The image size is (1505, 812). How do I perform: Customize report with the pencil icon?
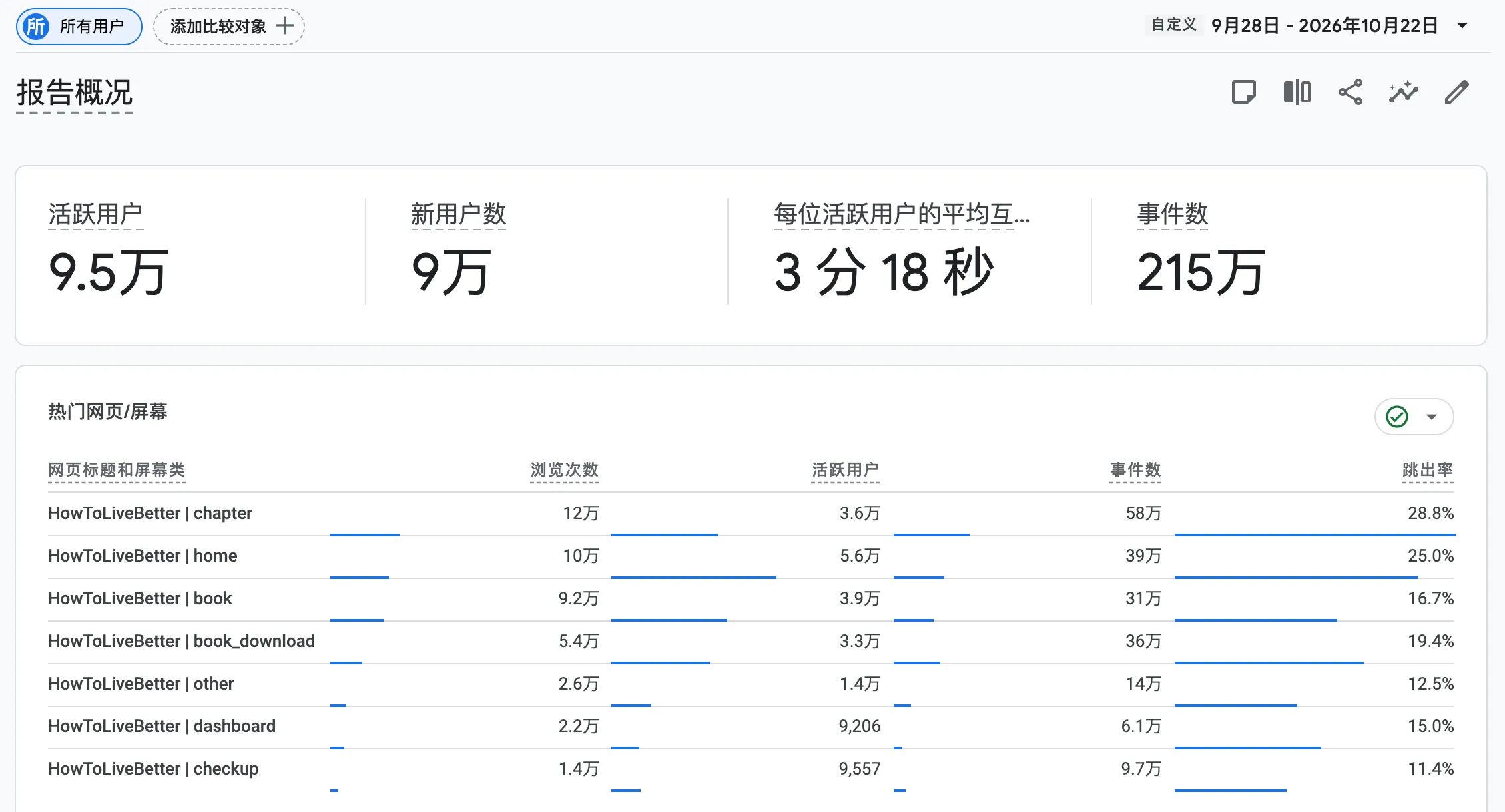1457,92
